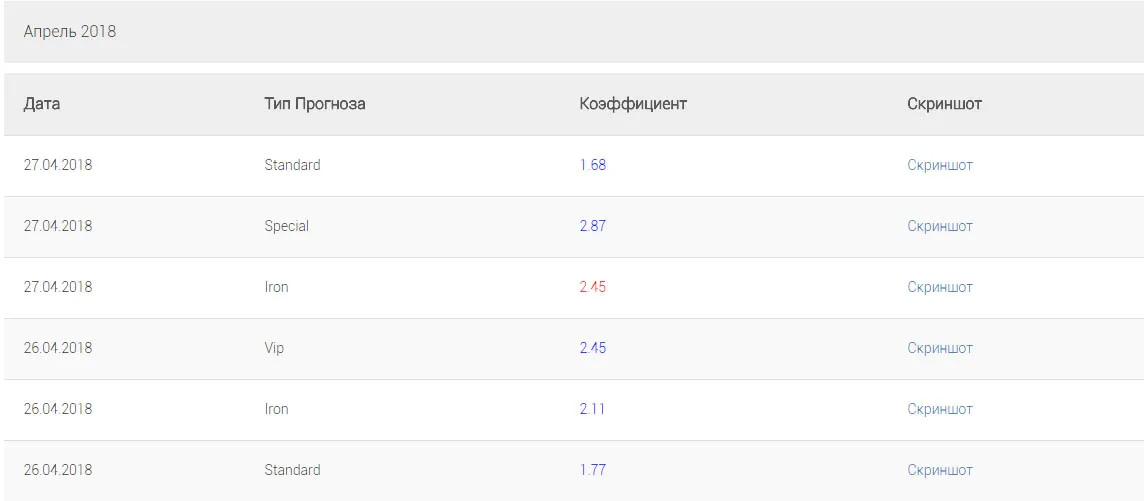Image resolution: width=1144 pixels, height=501 pixels.
Task: Select the Тип Прогноза column header
Action: 314,104
